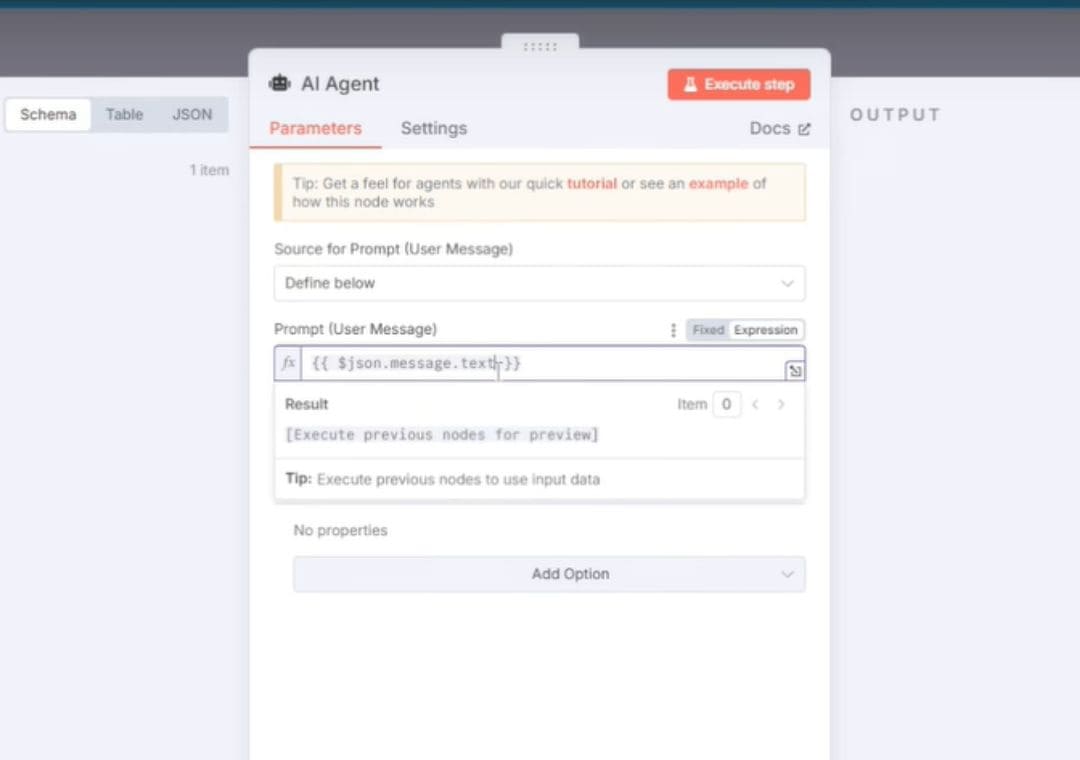Open the Source for Prompt dropdown
The width and height of the screenshot is (1080, 760).
(539, 283)
